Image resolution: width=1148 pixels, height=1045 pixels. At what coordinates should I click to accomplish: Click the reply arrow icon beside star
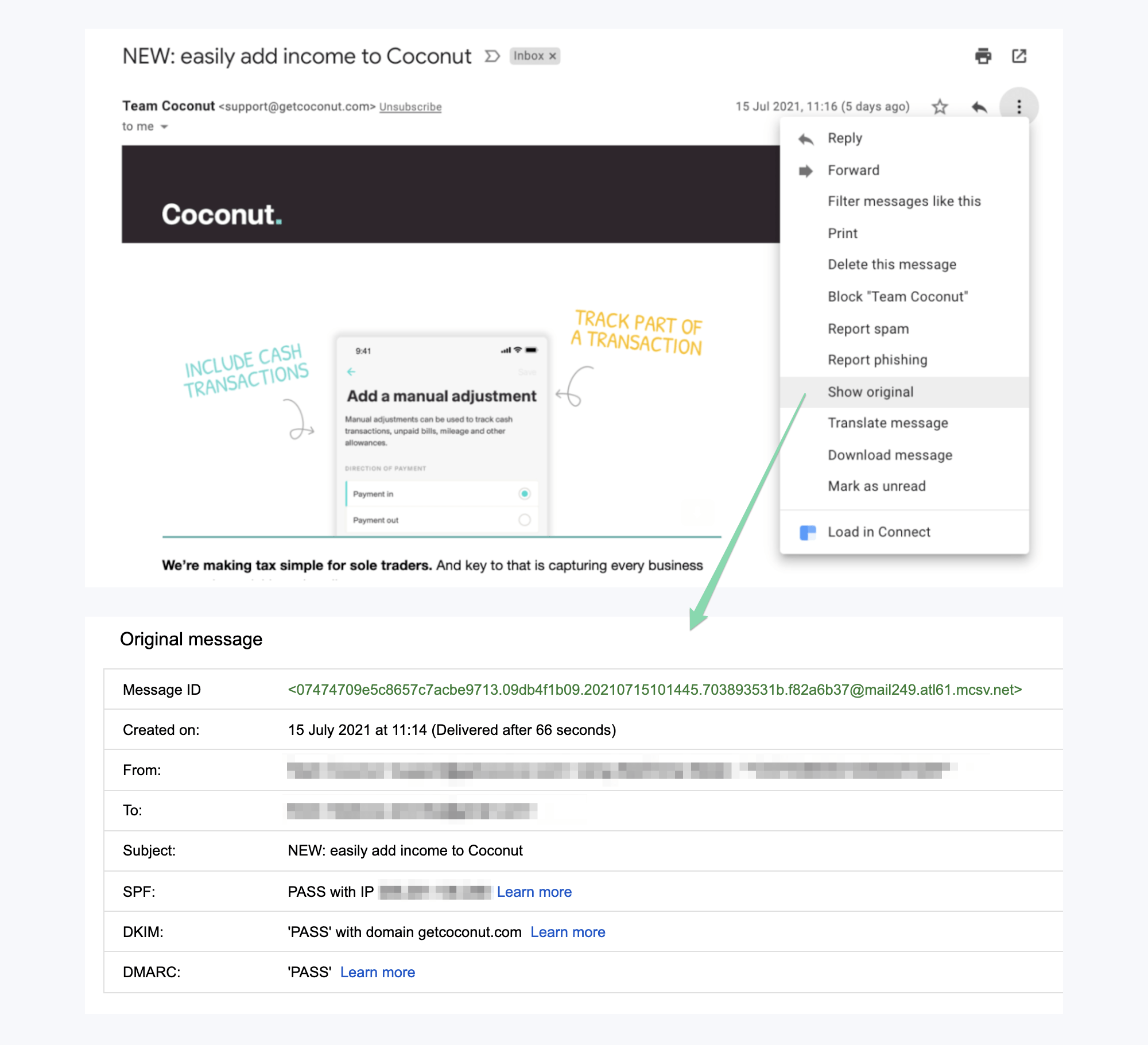[979, 106]
